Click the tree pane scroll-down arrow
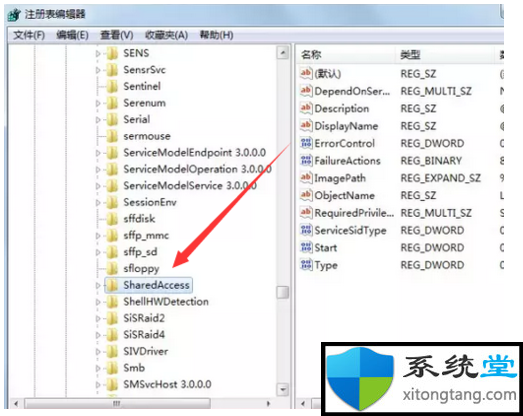 click(x=283, y=389)
